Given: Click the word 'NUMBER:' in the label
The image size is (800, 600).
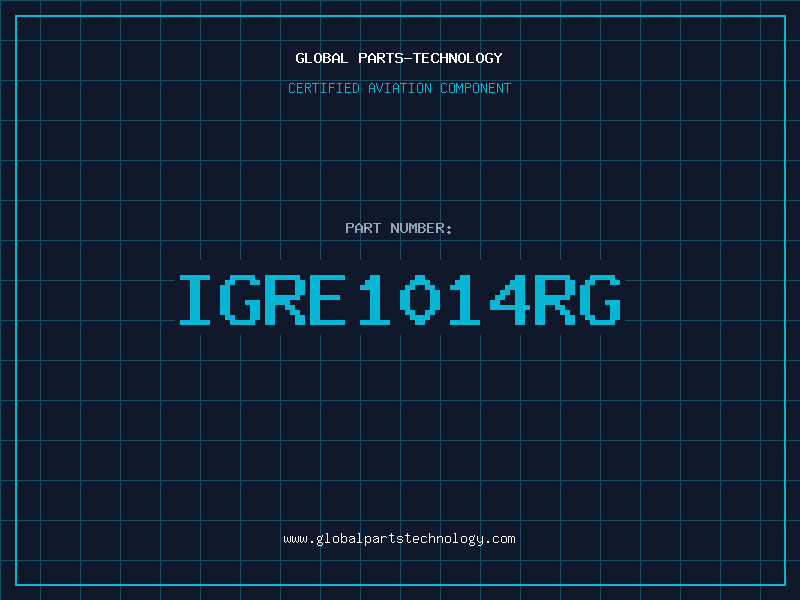Looking at the screenshot, I should click(422, 228).
